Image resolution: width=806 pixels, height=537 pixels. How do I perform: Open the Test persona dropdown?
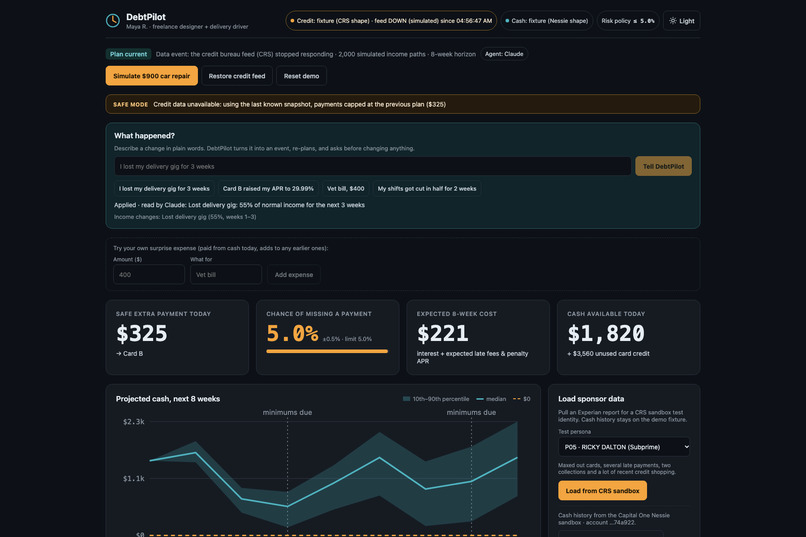click(624, 447)
